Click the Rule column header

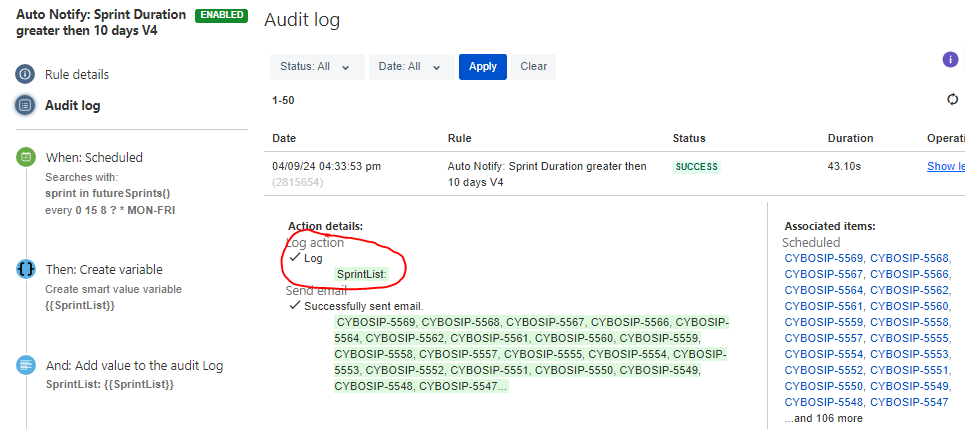[459, 138]
